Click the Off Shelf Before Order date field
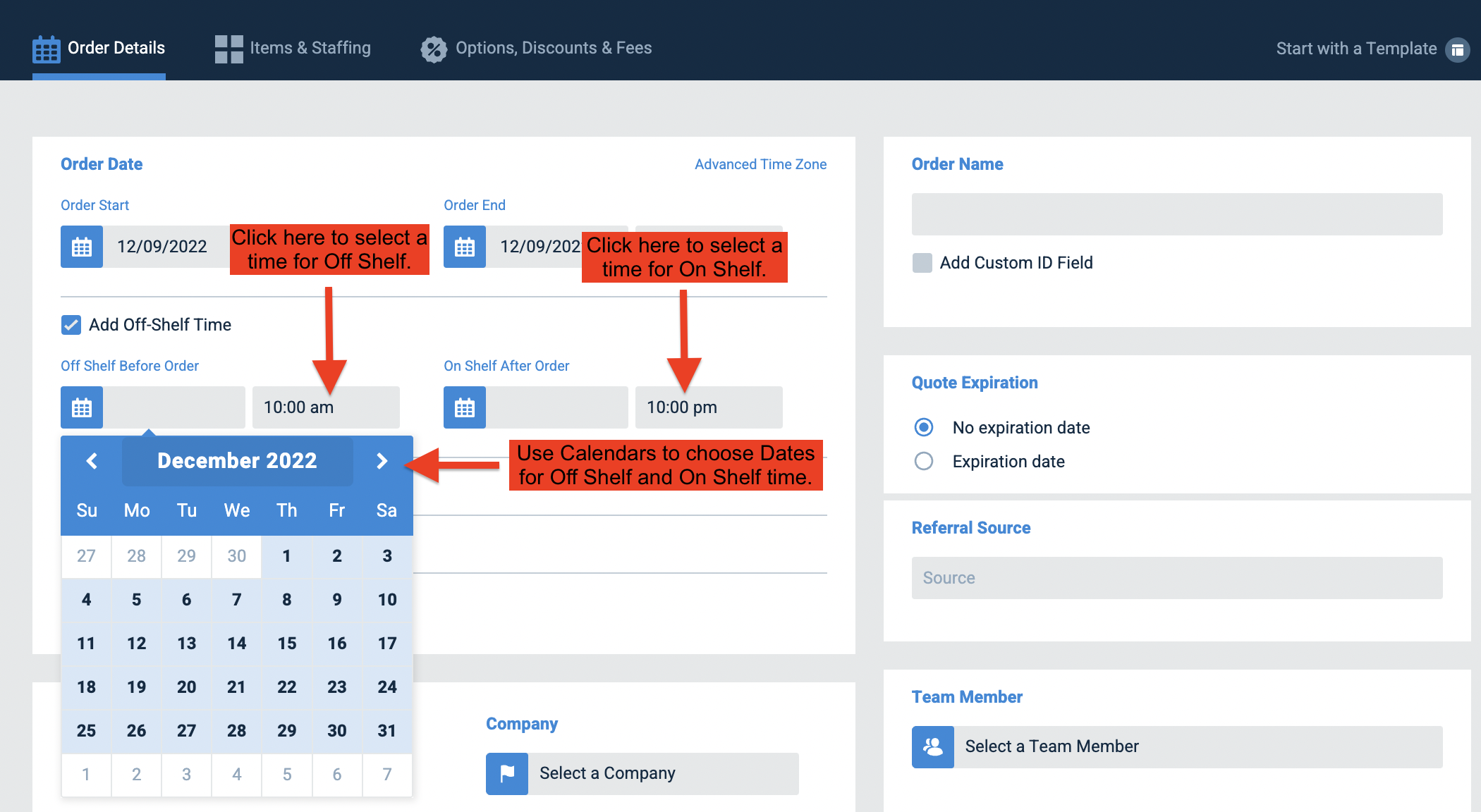The height and width of the screenshot is (812, 1481). (x=174, y=407)
